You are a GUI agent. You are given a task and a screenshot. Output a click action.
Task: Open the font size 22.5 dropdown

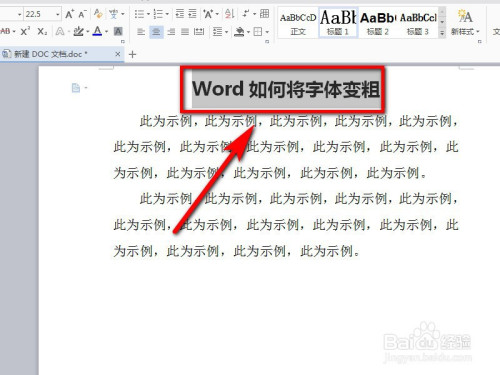[58, 14]
